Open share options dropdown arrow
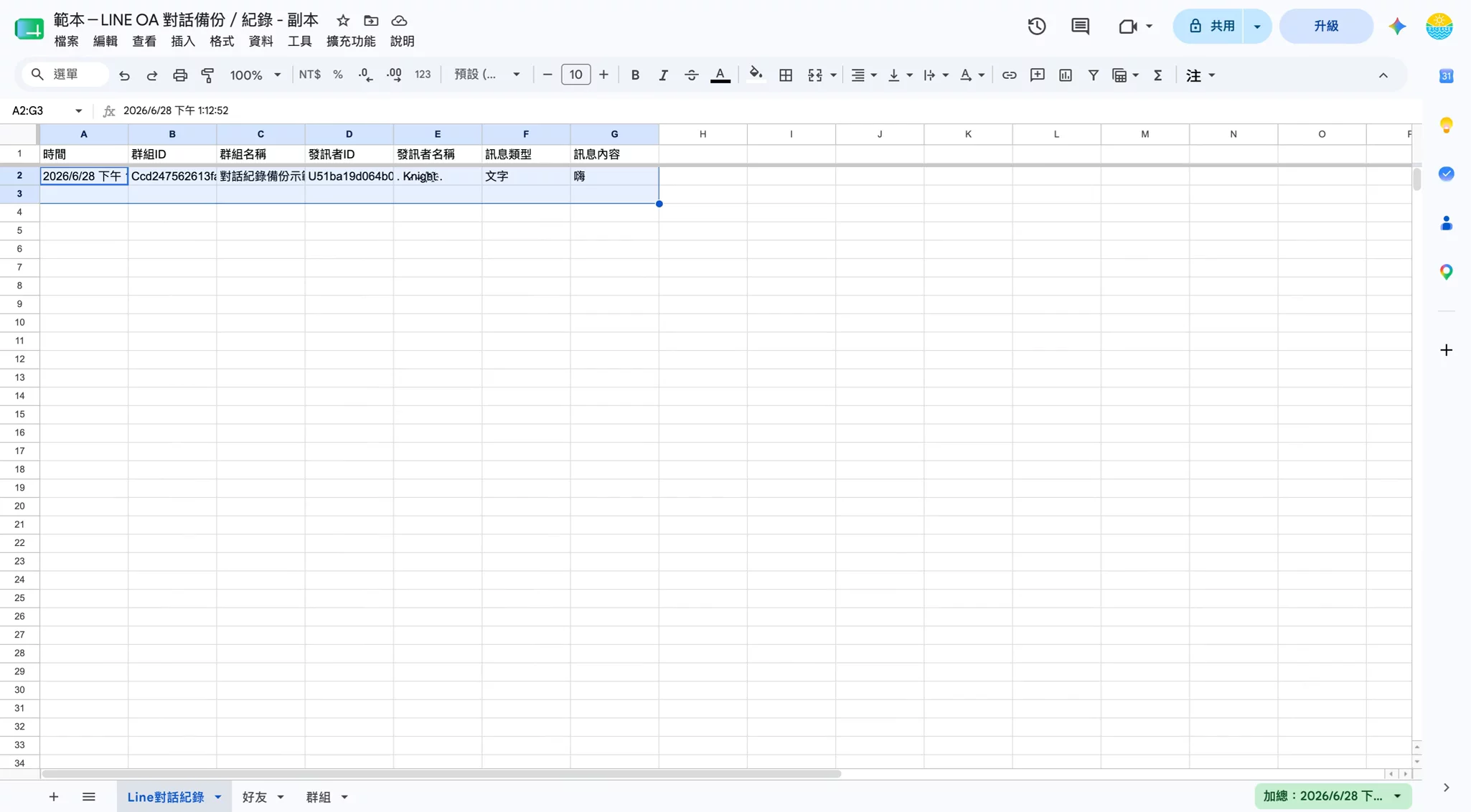Viewport: 1471px width, 812px height. (1257, 27)
